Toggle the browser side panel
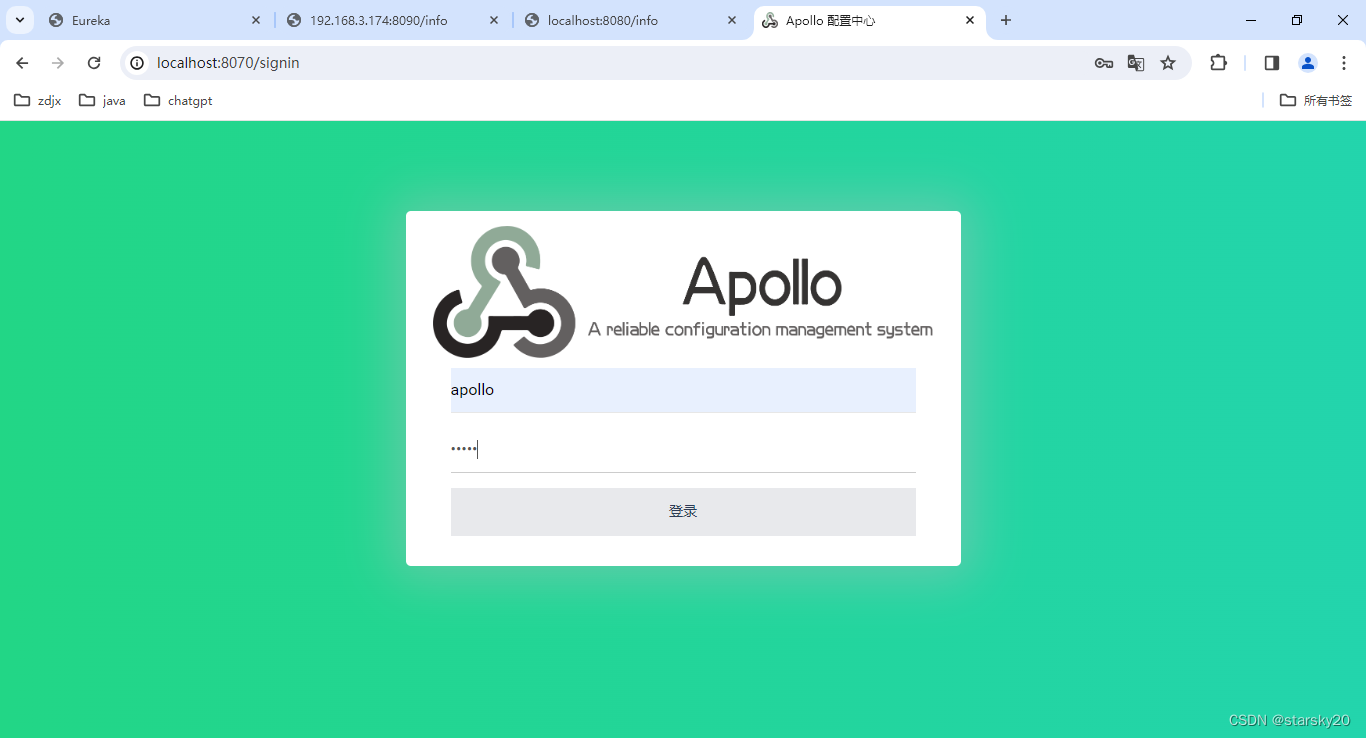The width and height of the screenshot is (1366, 738). [1272, 63]
